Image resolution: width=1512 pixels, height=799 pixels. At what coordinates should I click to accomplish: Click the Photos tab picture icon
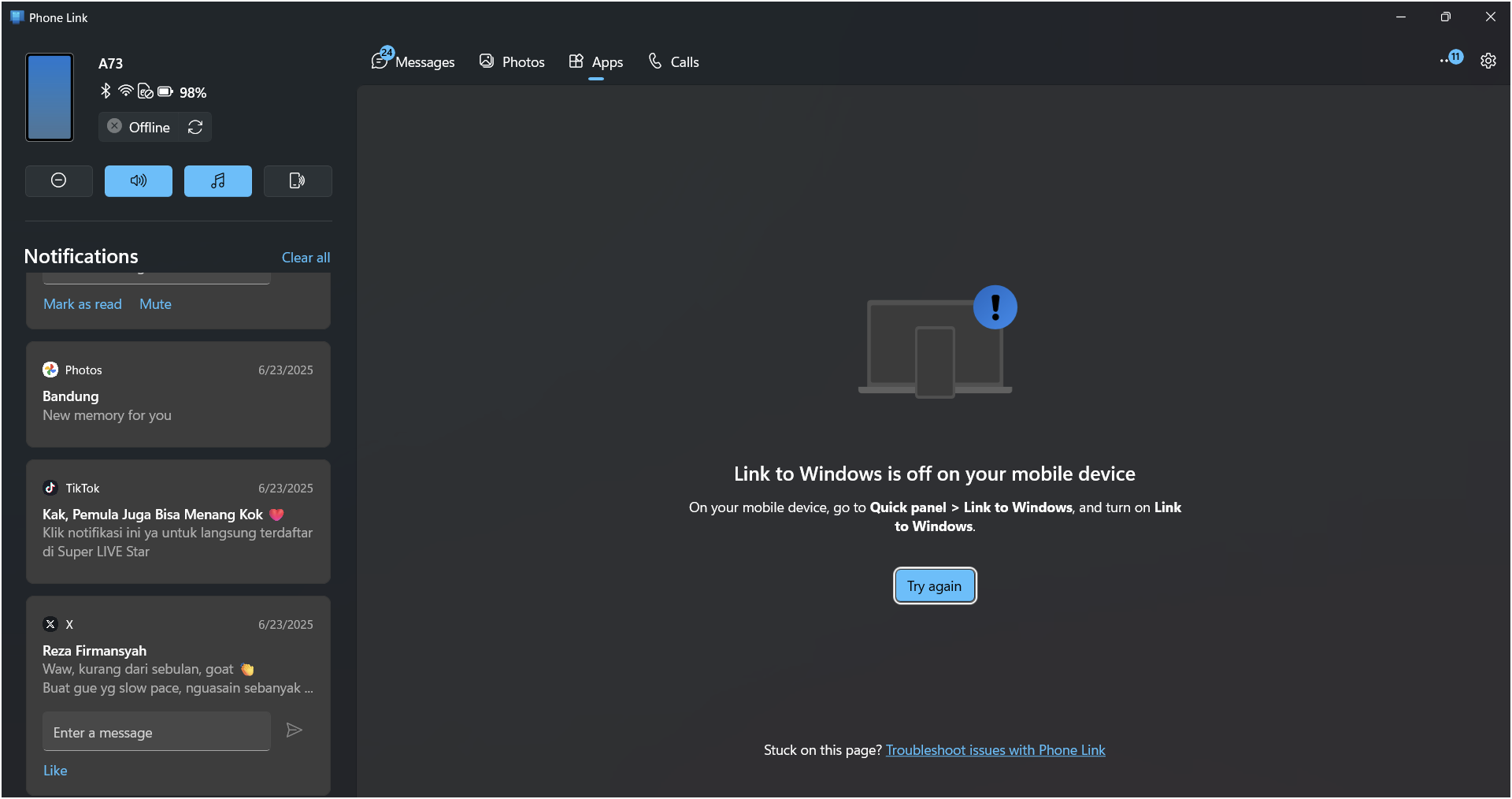[487, 61]
